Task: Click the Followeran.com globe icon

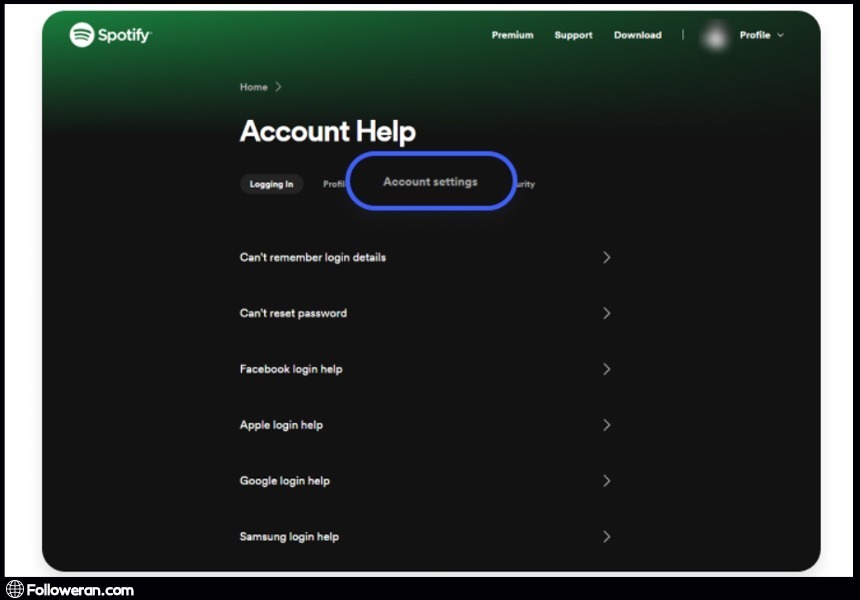Action: click(15, 589)
